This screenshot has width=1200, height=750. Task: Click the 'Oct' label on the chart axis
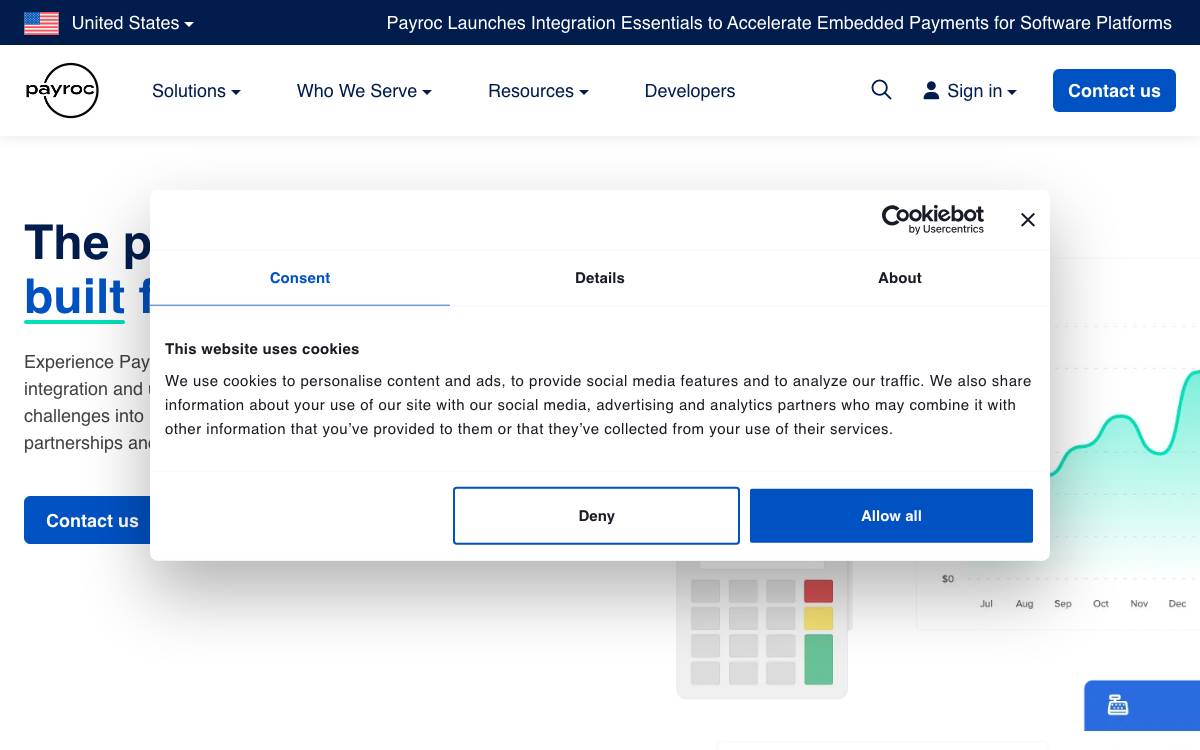1101,604
